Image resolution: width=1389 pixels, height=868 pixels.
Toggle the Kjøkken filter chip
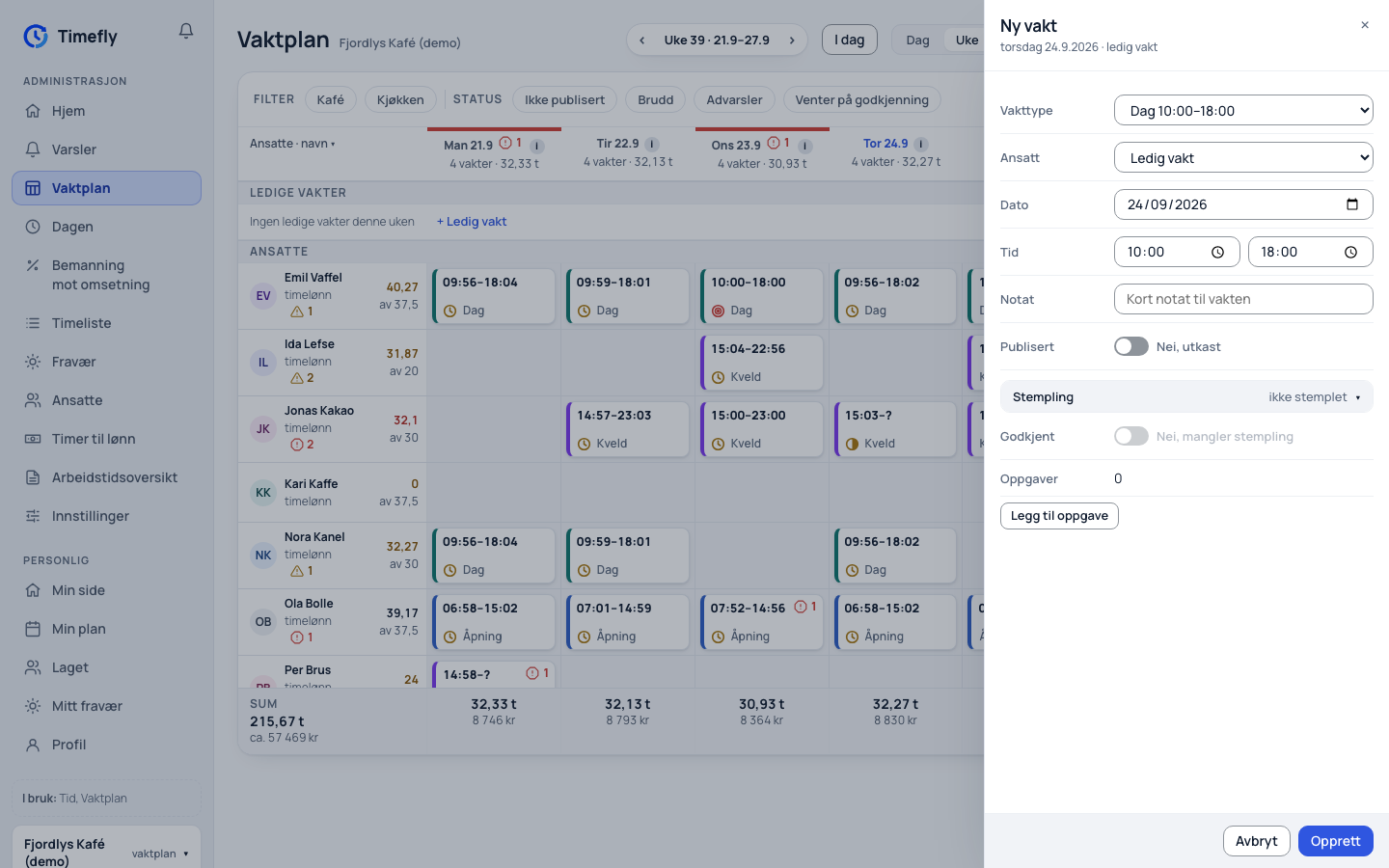click(x=400, y=99)
